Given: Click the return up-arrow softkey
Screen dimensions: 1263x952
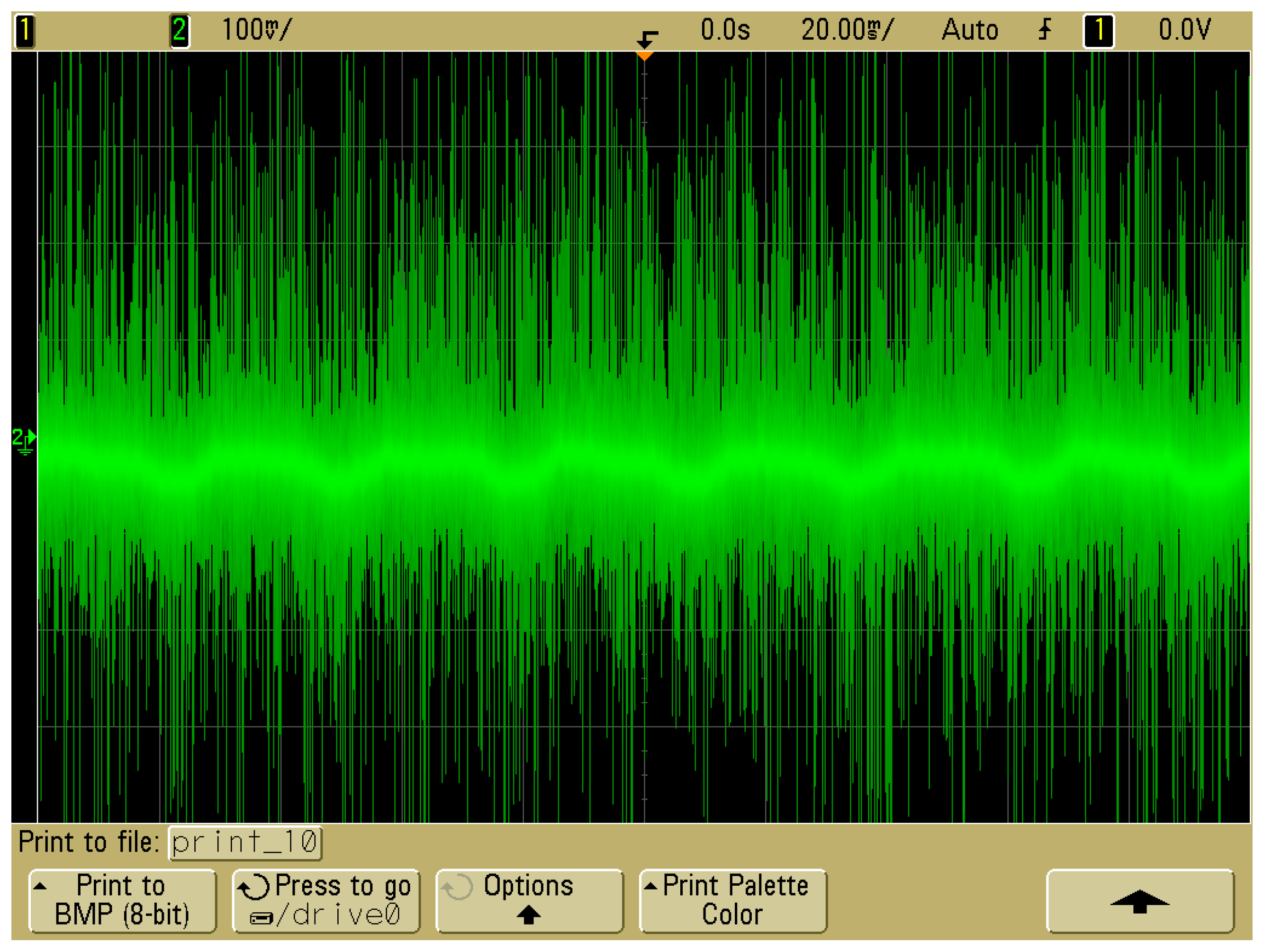Looking at the screenshot, I should (x=1140, y=901).
